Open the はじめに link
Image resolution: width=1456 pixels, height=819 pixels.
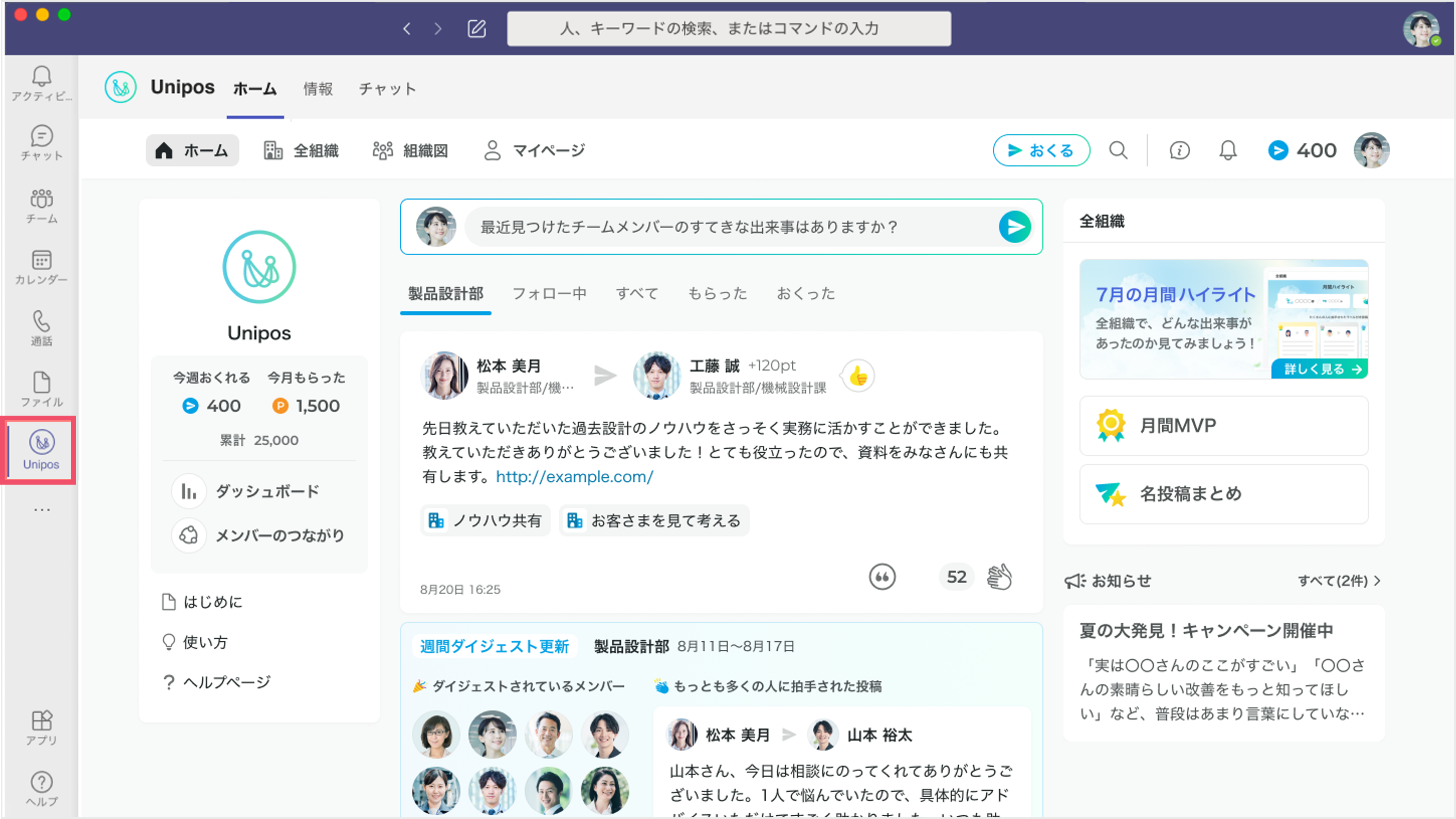[x=202, y=602]
